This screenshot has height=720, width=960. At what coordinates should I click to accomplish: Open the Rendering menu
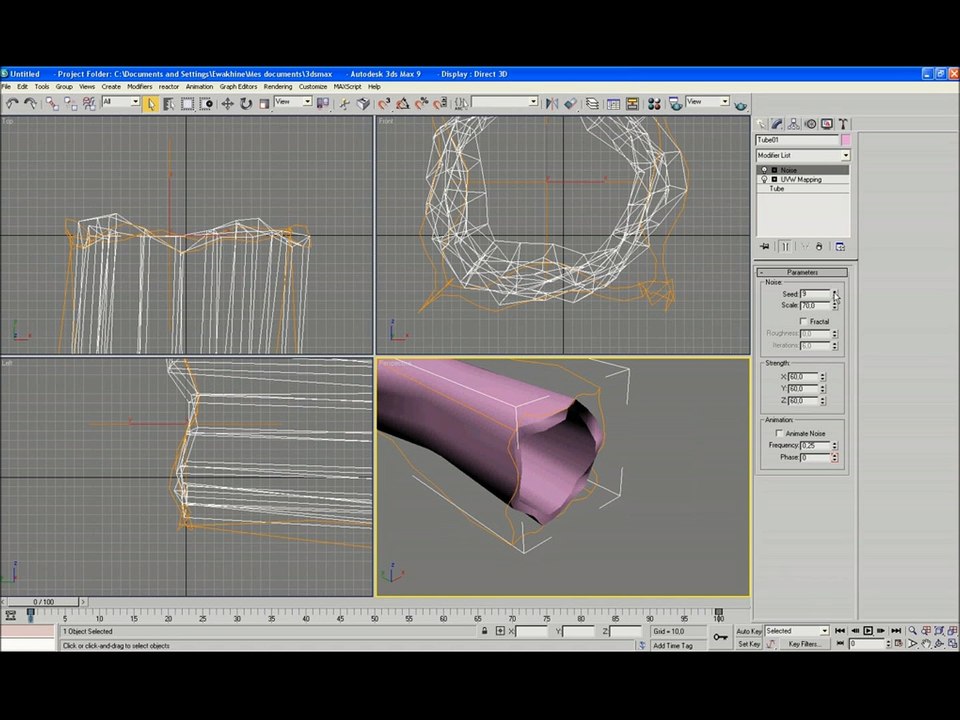(x=277, y=87)
